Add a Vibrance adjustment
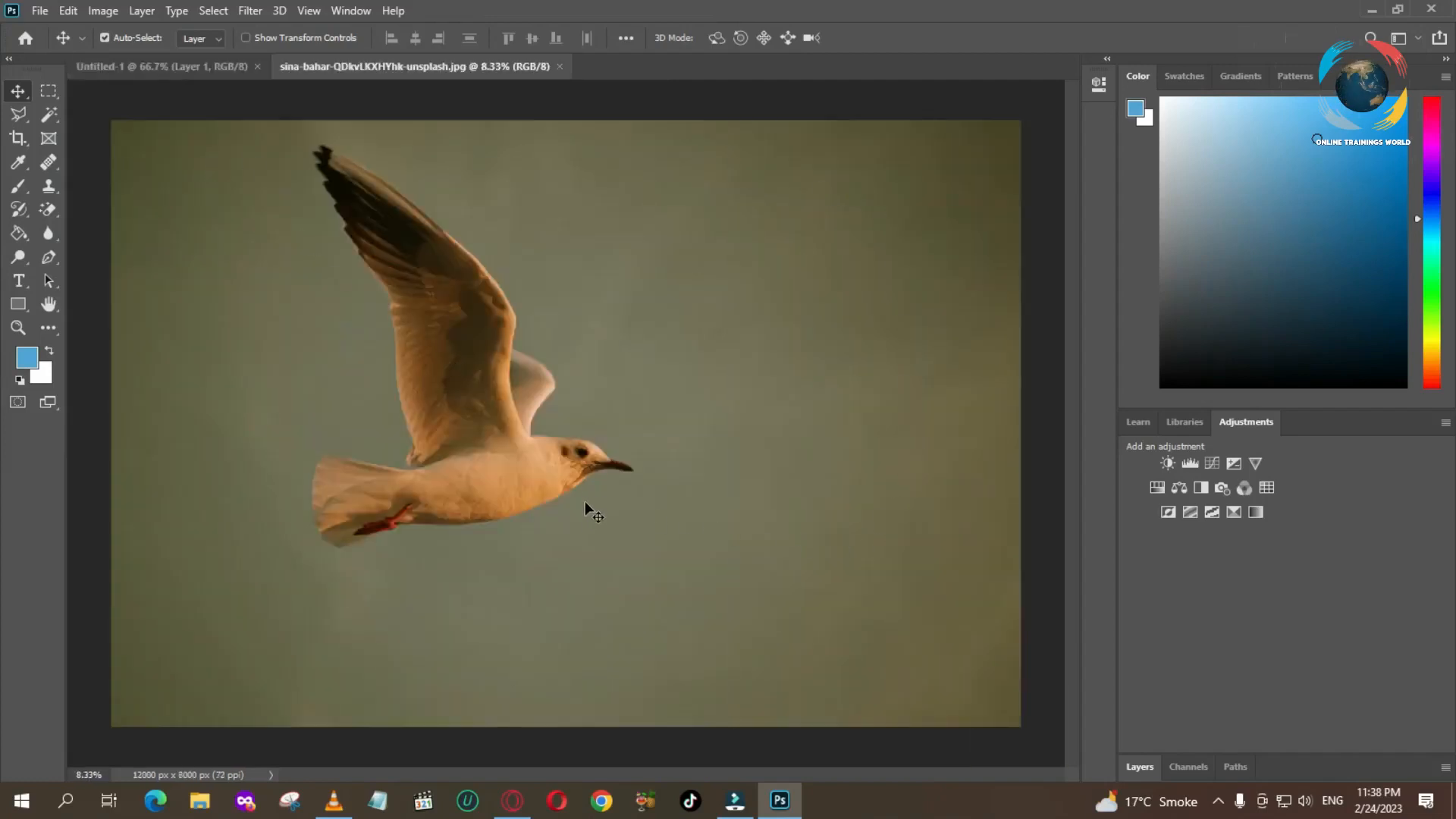 coord(1255,463)
